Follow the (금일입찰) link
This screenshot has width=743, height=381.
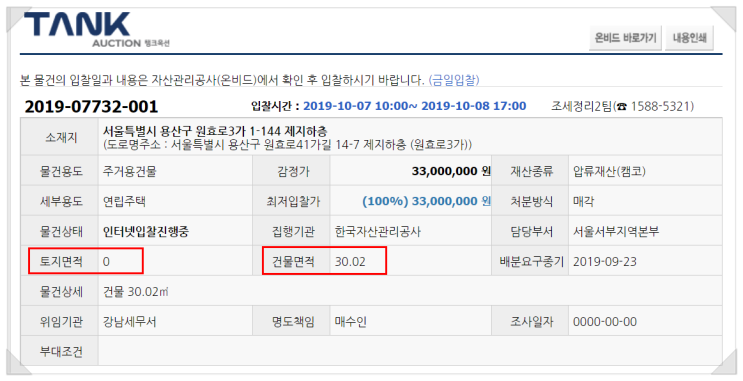(454, 80)
